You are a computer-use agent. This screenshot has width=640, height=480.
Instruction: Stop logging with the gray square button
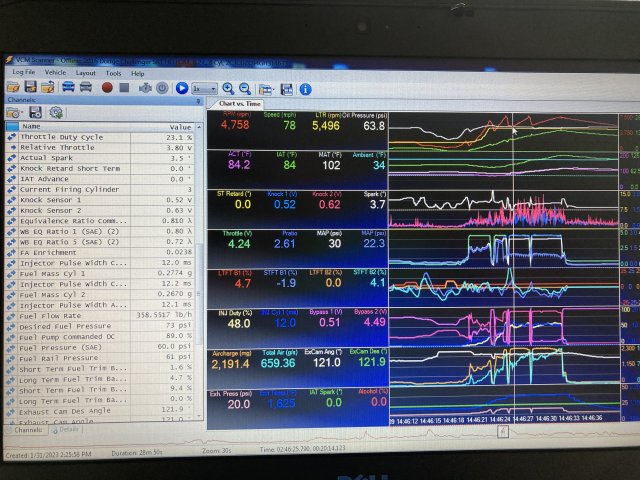point(124,87)
